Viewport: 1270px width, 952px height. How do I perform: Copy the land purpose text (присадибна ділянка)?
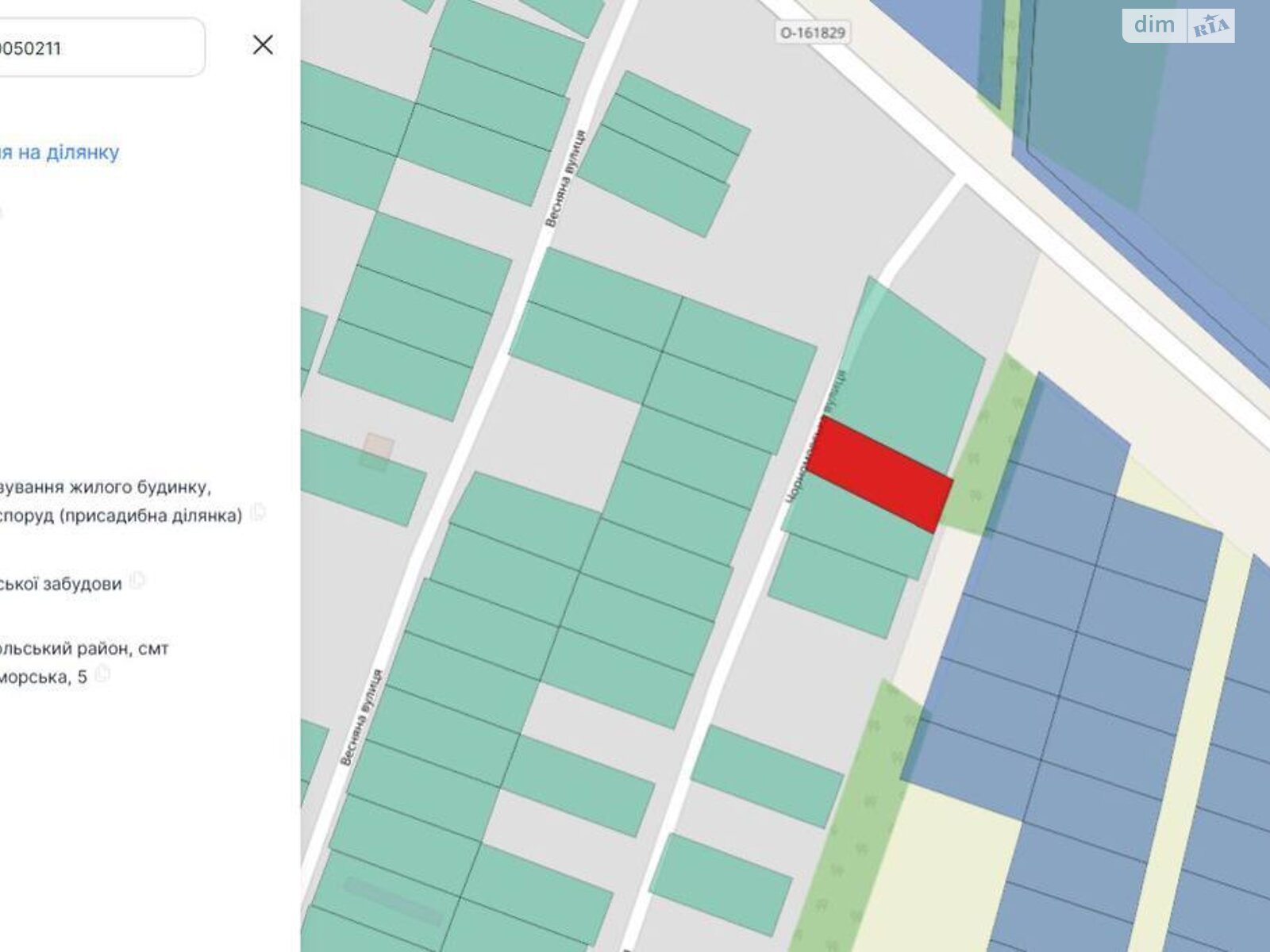click(257, 513)
